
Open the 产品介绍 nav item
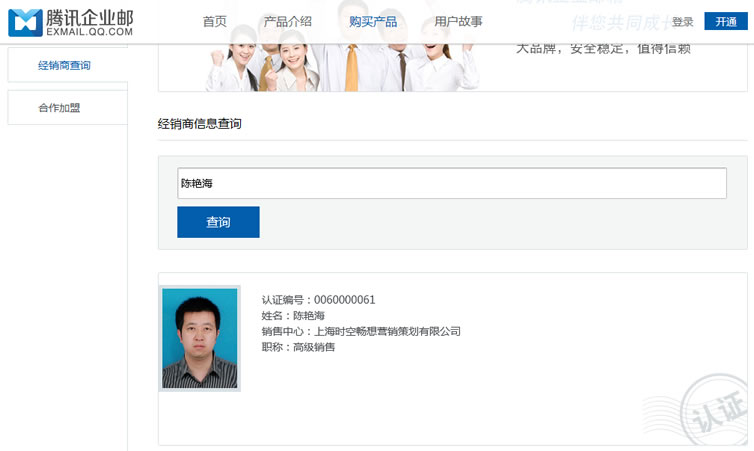pyautogui.click(x=288, y=22)
